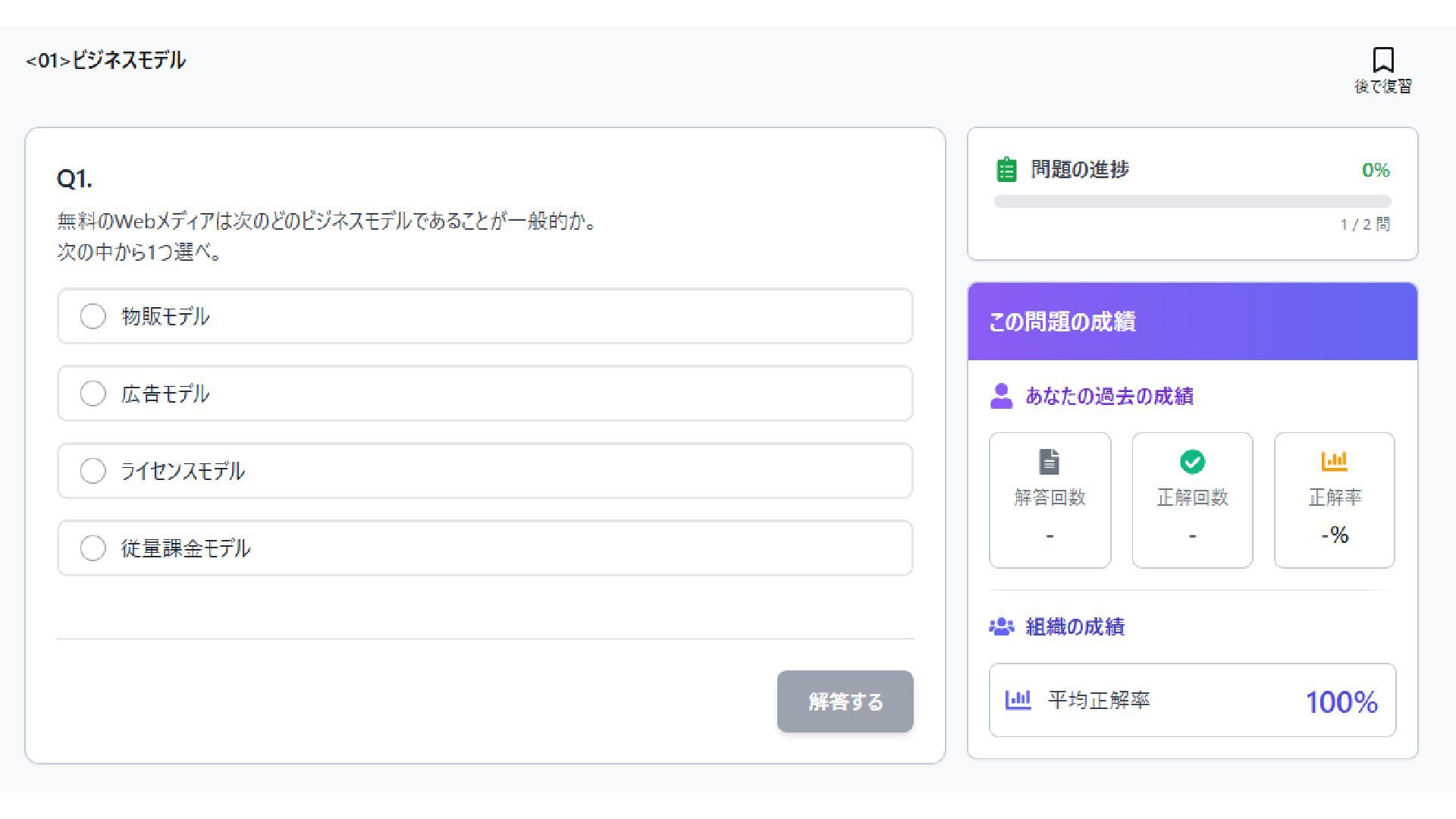Click the 100% average accuracy value
The width and height of the screenshot is (1456, 819).
point(1341,701)
